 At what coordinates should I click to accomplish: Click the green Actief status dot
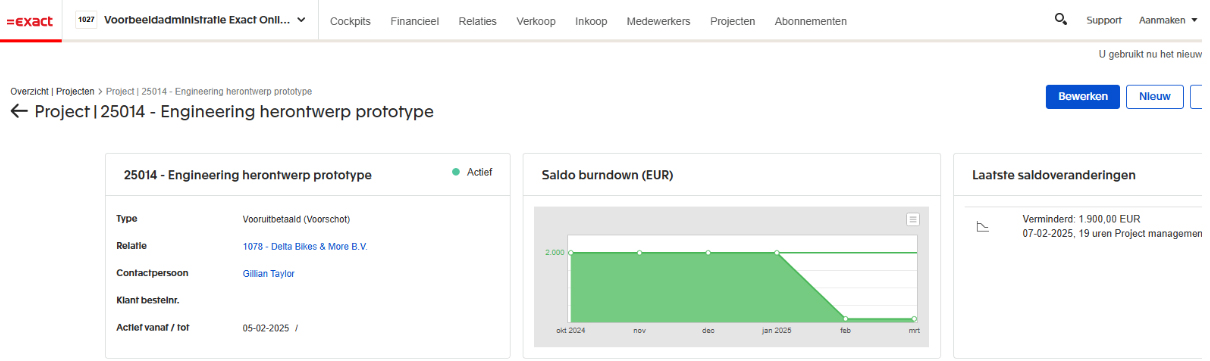pos(456,172)
